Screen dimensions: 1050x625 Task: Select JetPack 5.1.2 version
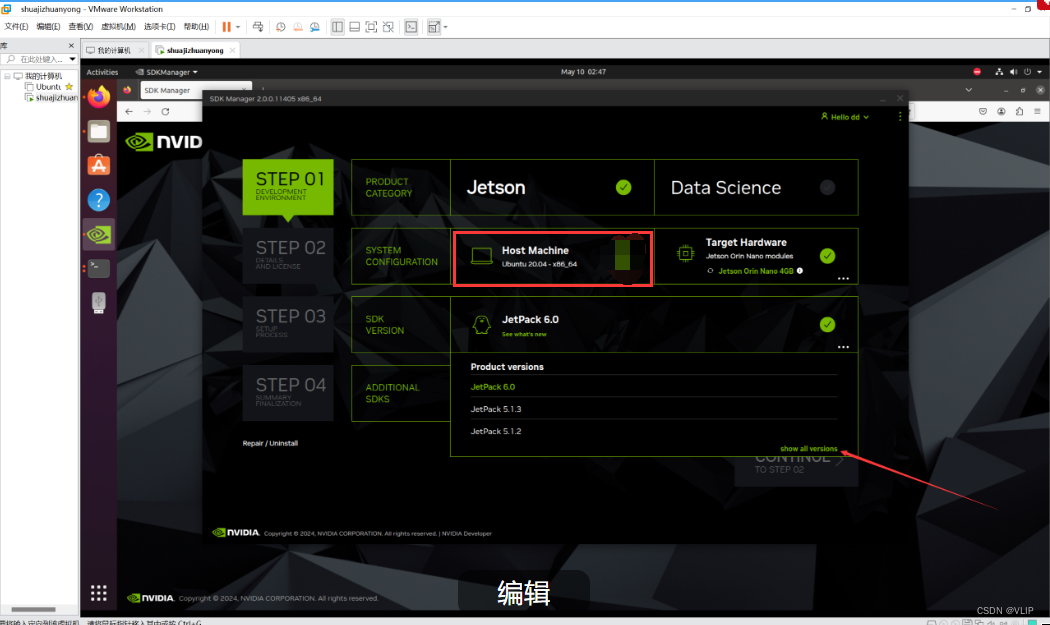[x=496, y=431]
